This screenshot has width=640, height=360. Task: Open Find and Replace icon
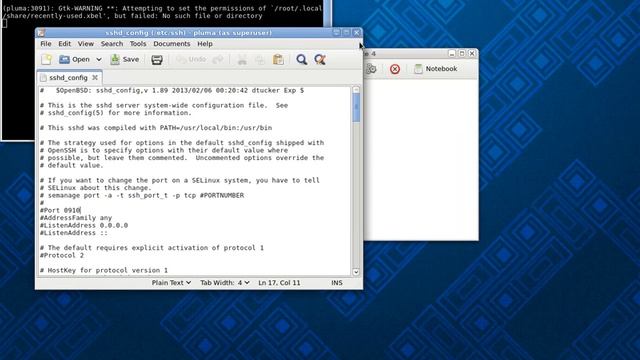pos(320,60)
